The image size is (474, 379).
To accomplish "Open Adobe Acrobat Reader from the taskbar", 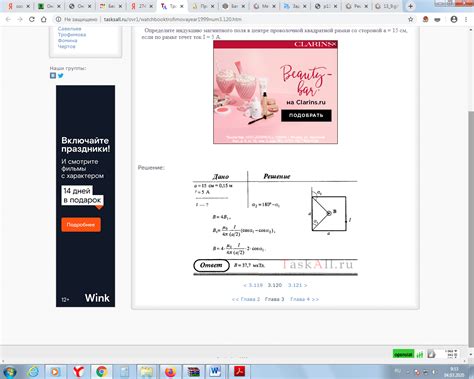I will 239,371.
